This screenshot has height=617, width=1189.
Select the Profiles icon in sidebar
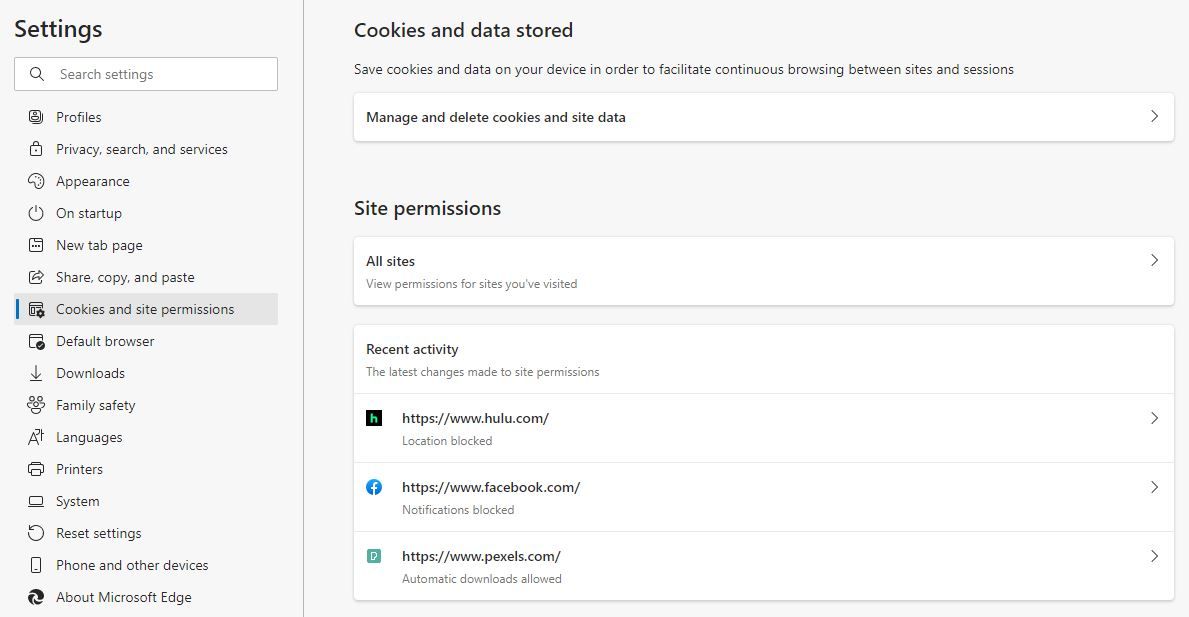(x=36, y=116)
